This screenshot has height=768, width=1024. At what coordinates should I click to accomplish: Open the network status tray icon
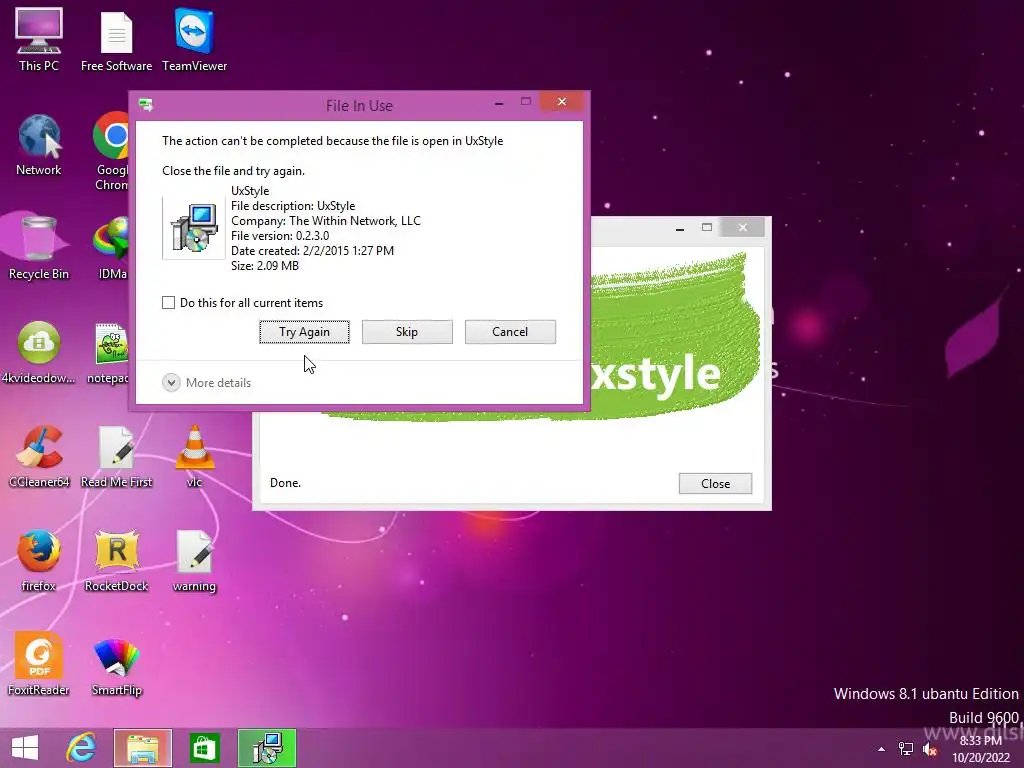(x=906, y=749)
